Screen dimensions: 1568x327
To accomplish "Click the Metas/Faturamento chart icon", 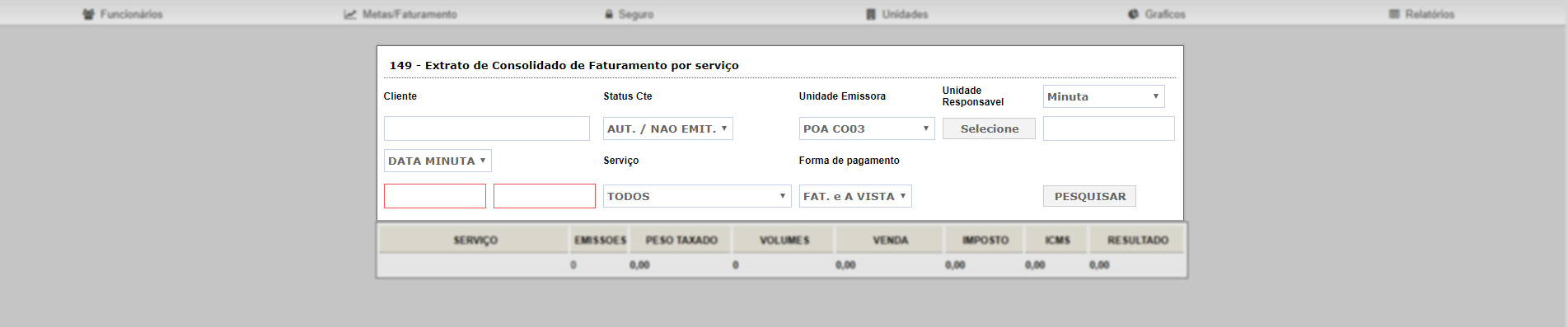I will (x=350, y=14).
